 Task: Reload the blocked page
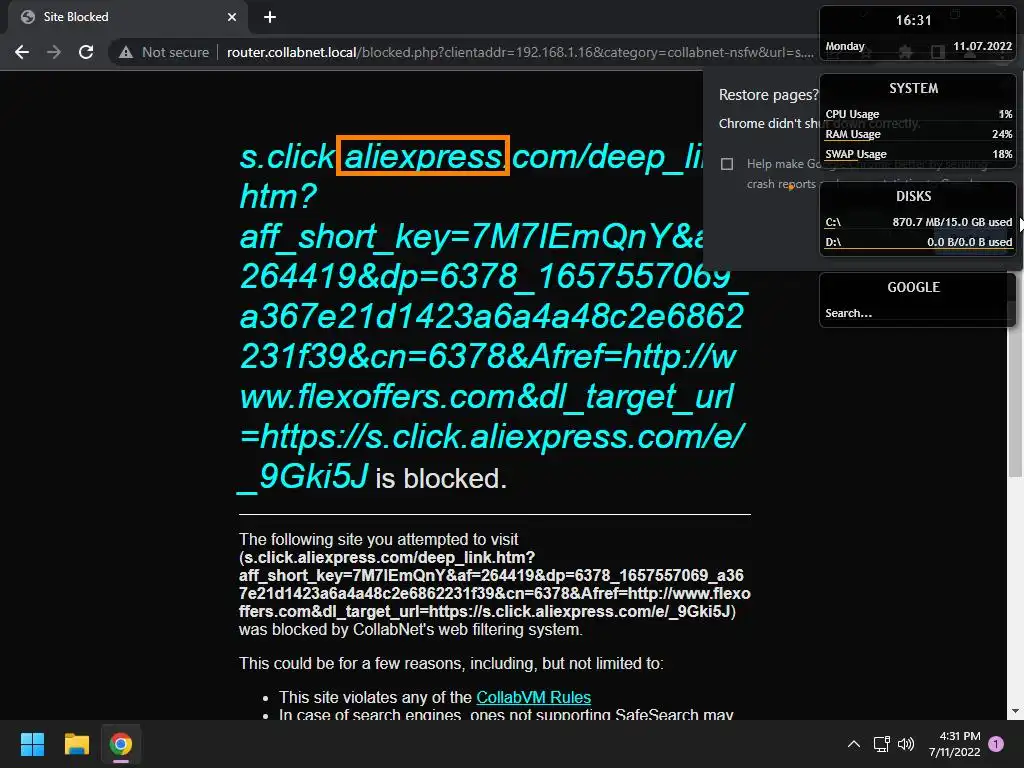86,52
